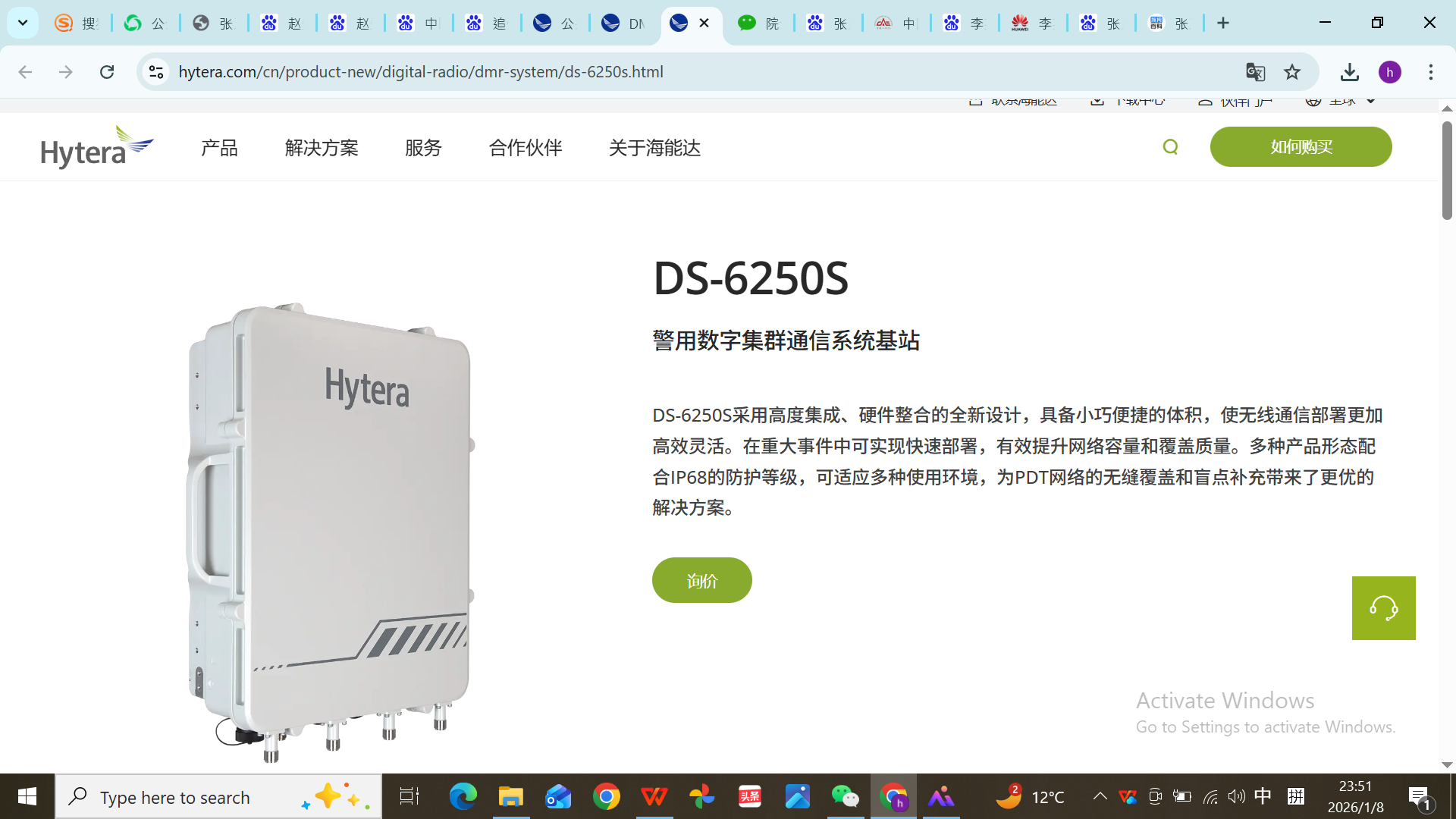Open WeChat from the taskbar
The width and height of the screenshot is (1456, 819).
(x=845, y=797)
